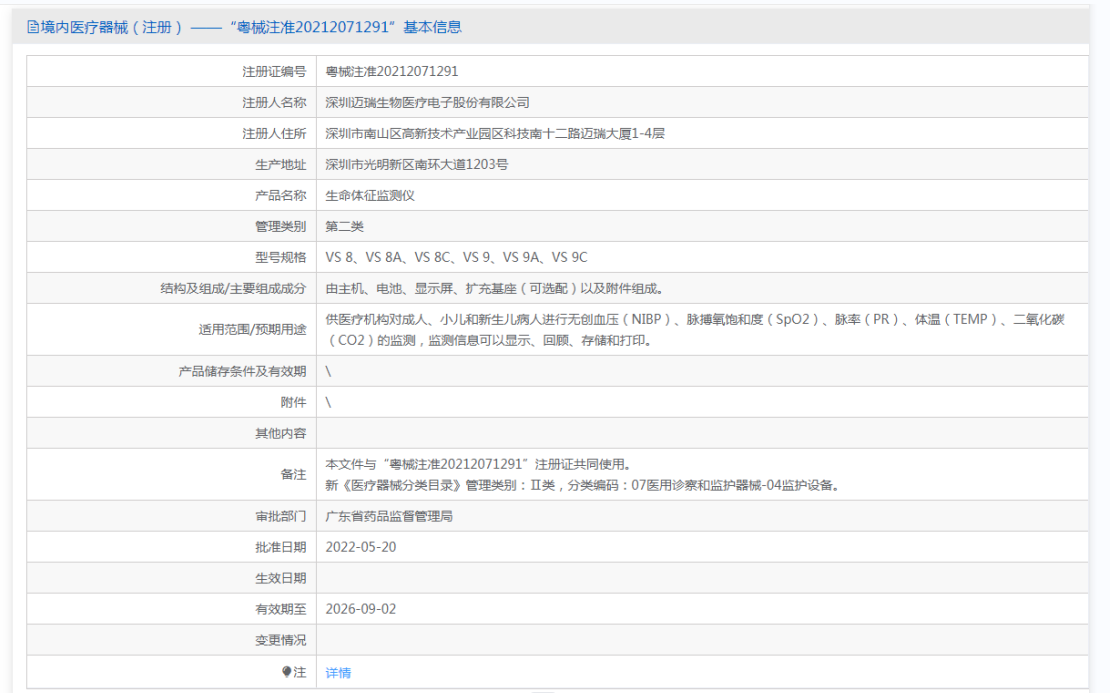Click the 备注 label

[293, 474]
